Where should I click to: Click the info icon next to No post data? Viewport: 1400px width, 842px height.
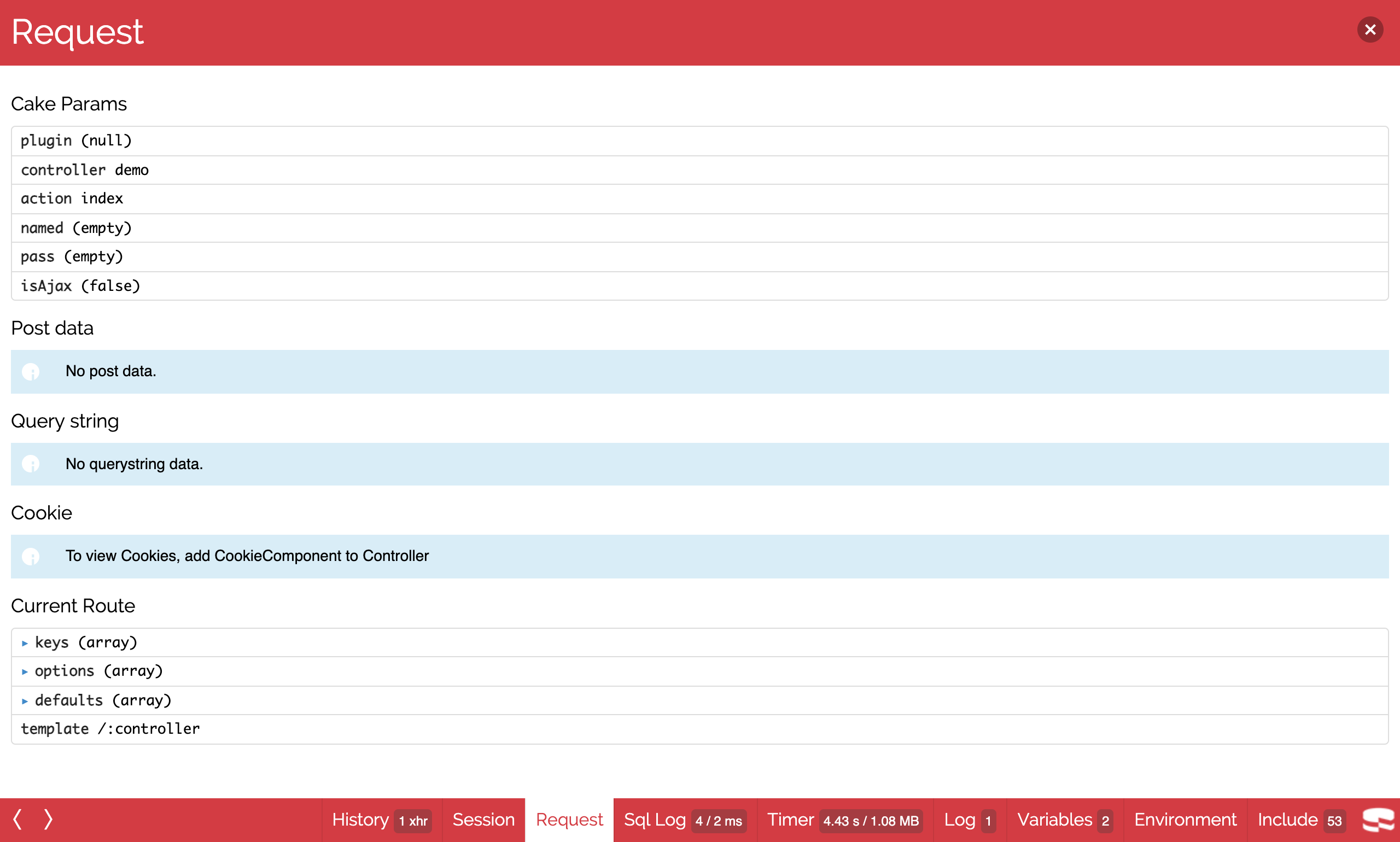(x=31, y=372)
